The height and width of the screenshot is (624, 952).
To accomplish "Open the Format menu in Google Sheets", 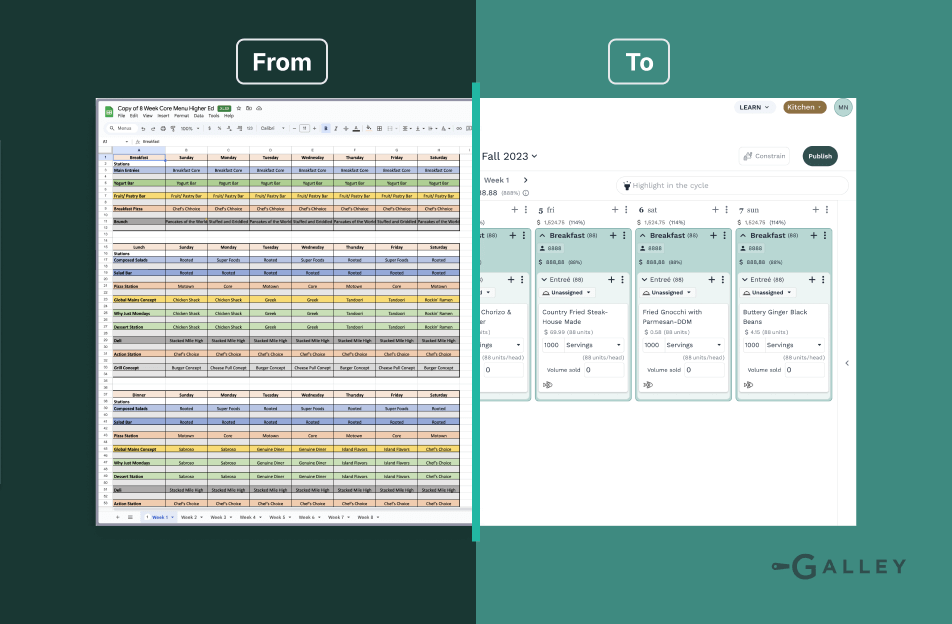I will [x=181, y=116].
